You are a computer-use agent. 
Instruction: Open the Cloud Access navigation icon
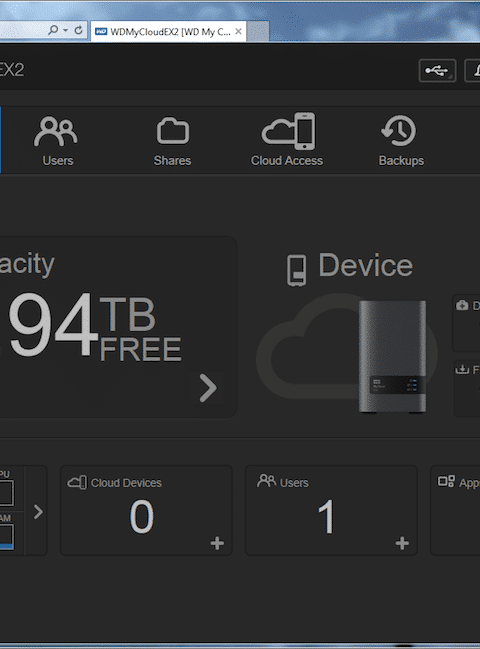click(288, 131)
